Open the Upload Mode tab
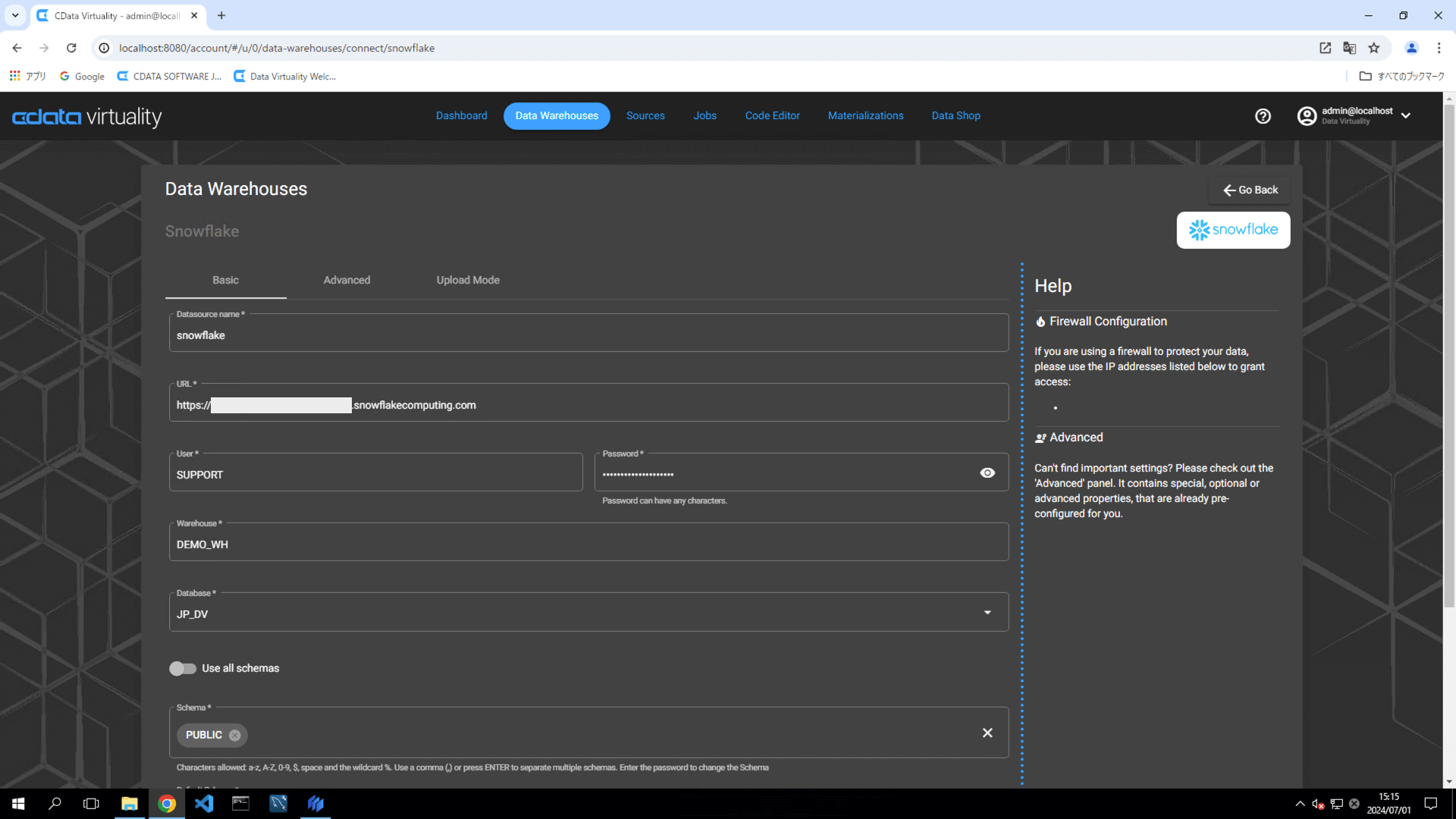 (468, 280)
